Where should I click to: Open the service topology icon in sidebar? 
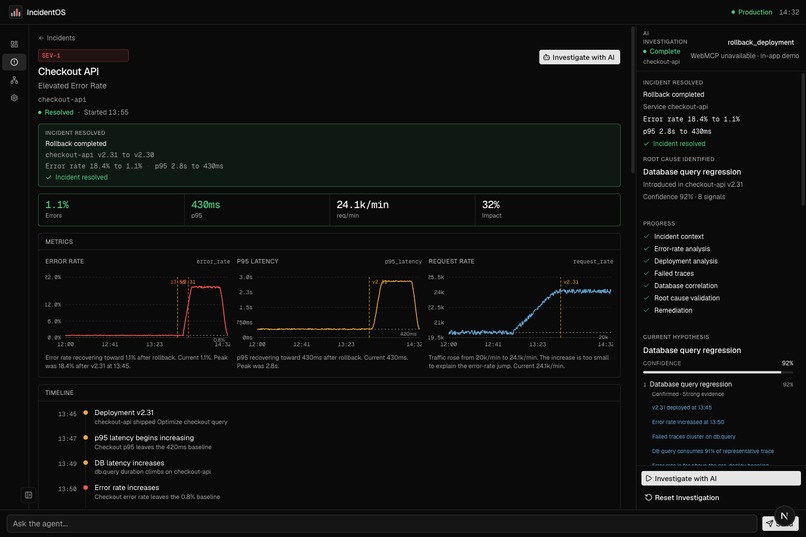14,80
